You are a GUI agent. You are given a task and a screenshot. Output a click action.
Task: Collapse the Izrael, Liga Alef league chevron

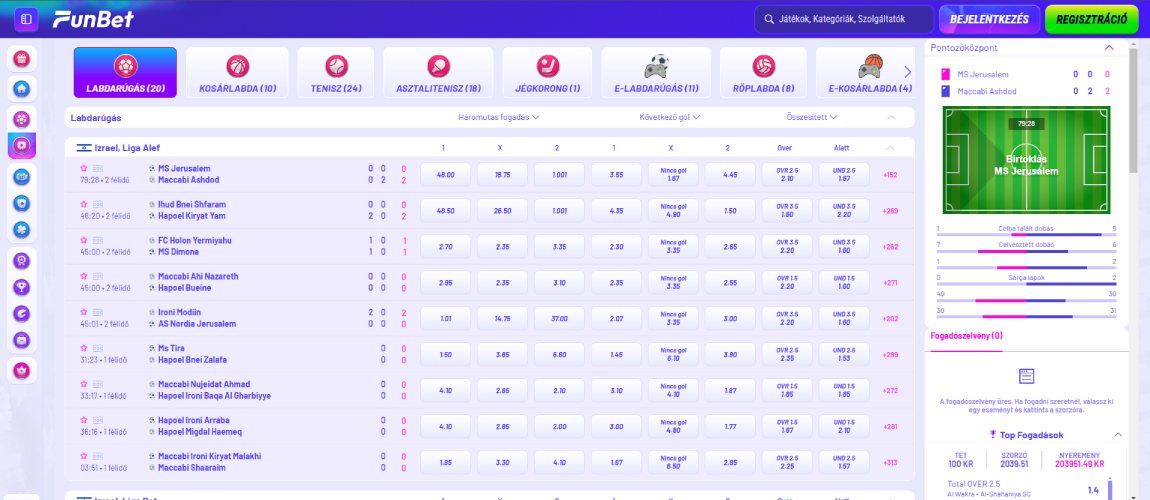891,147
